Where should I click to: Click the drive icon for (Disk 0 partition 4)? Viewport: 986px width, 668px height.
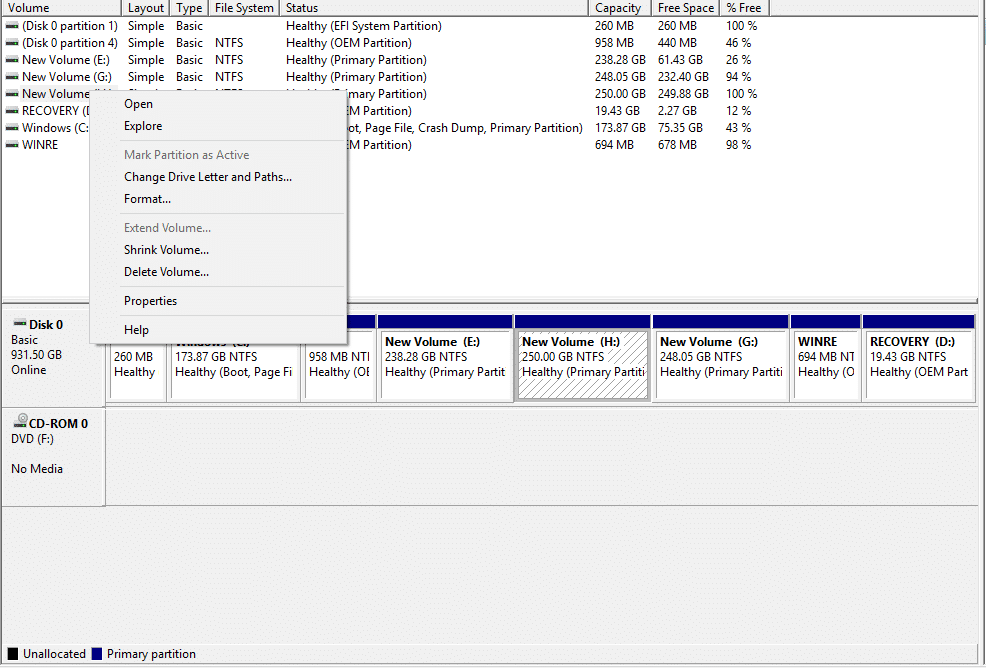[x=12, y=43]
